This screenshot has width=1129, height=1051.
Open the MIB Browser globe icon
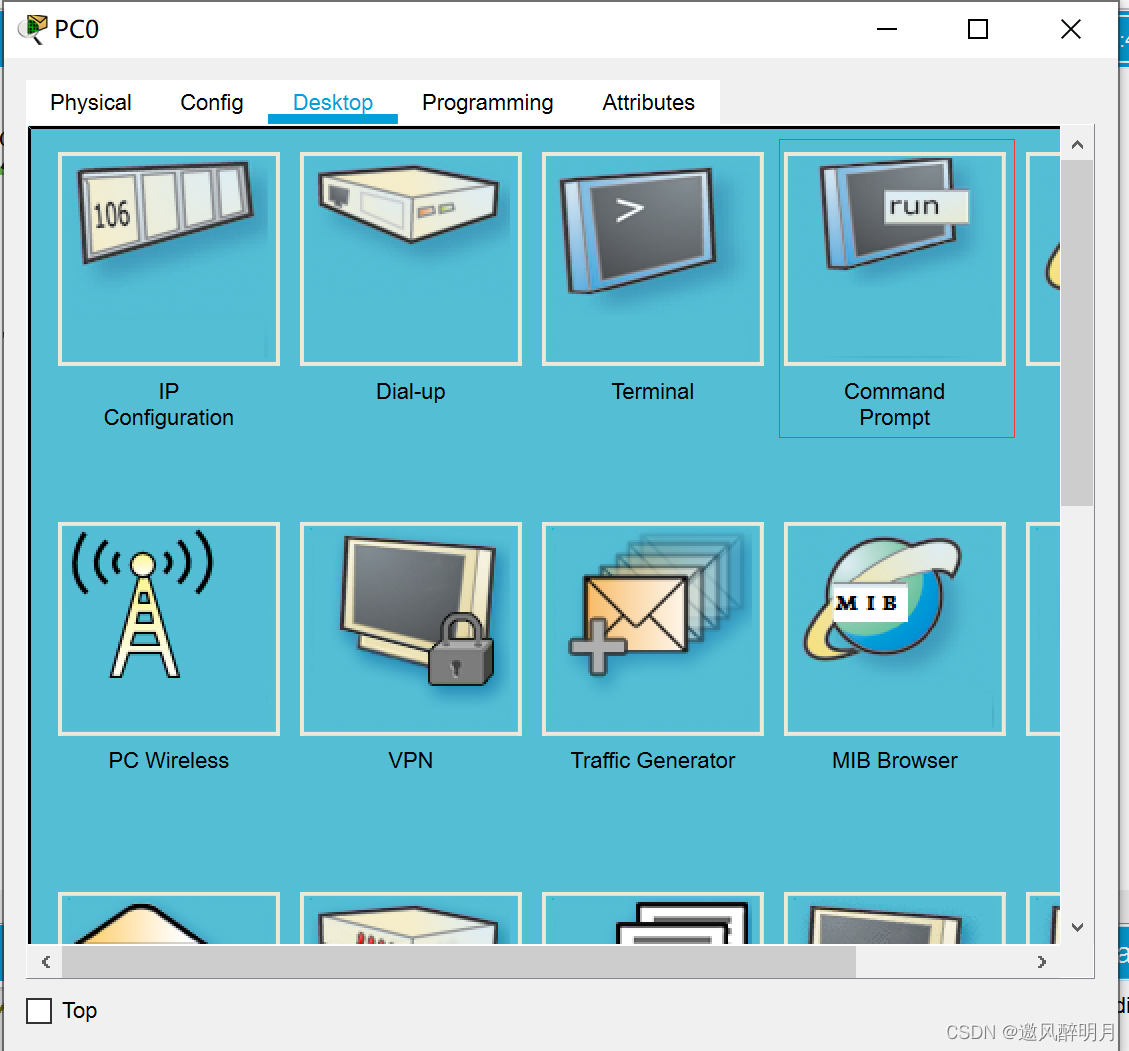[x=894, y=628]
